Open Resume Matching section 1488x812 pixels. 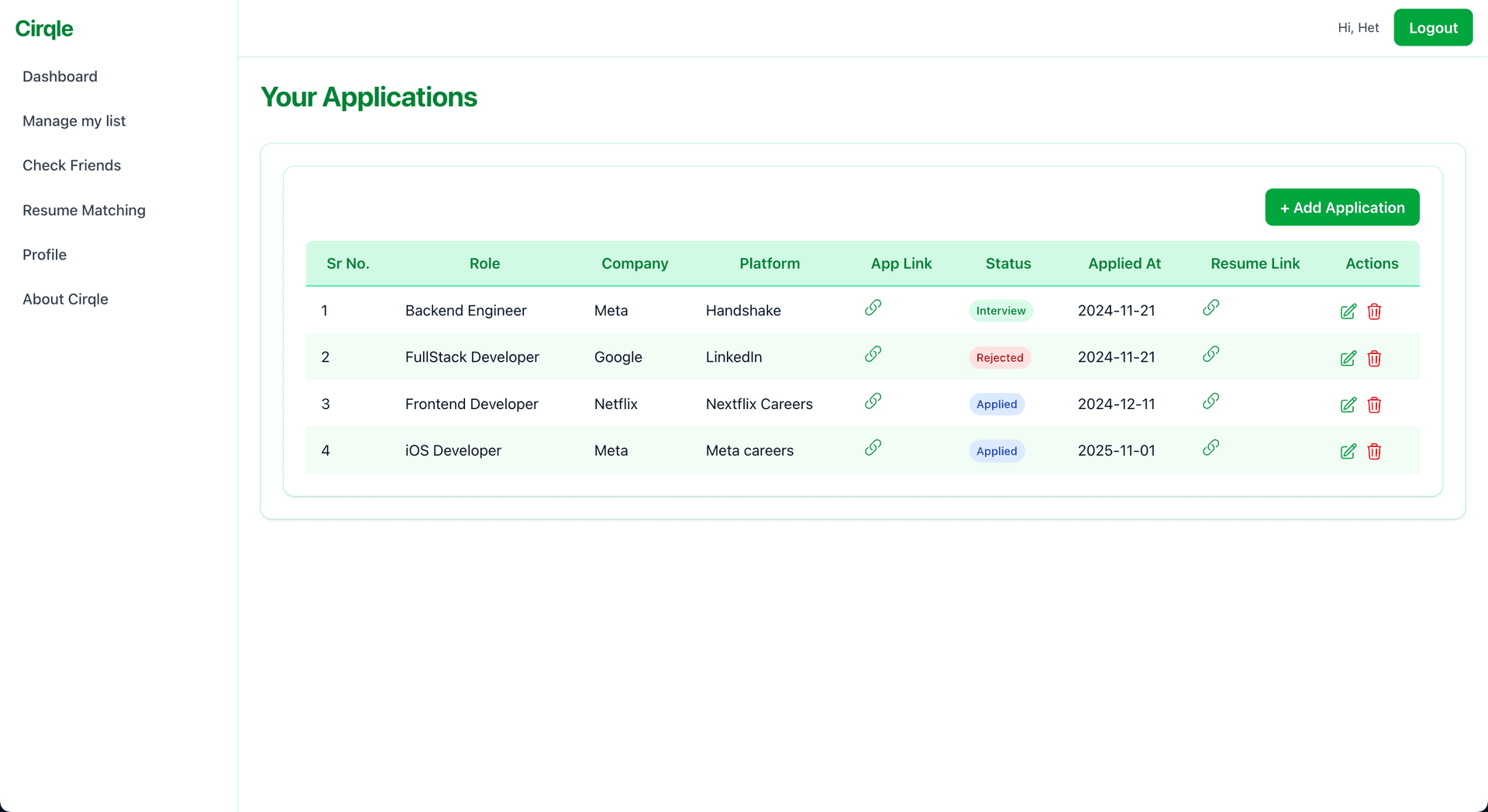[x=84, y=211]
